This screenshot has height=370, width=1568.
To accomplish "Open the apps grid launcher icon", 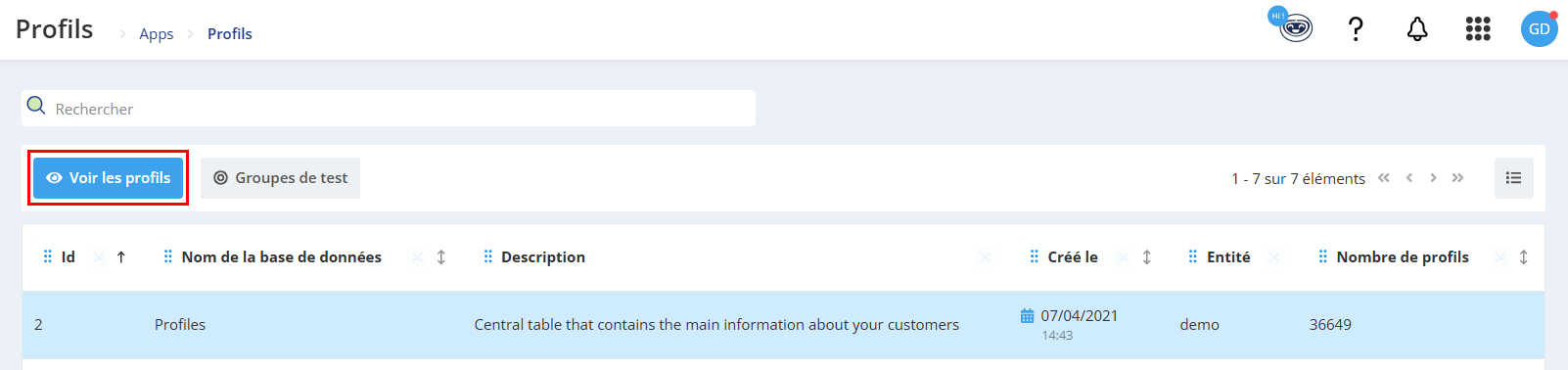I will pos(1478,29).
